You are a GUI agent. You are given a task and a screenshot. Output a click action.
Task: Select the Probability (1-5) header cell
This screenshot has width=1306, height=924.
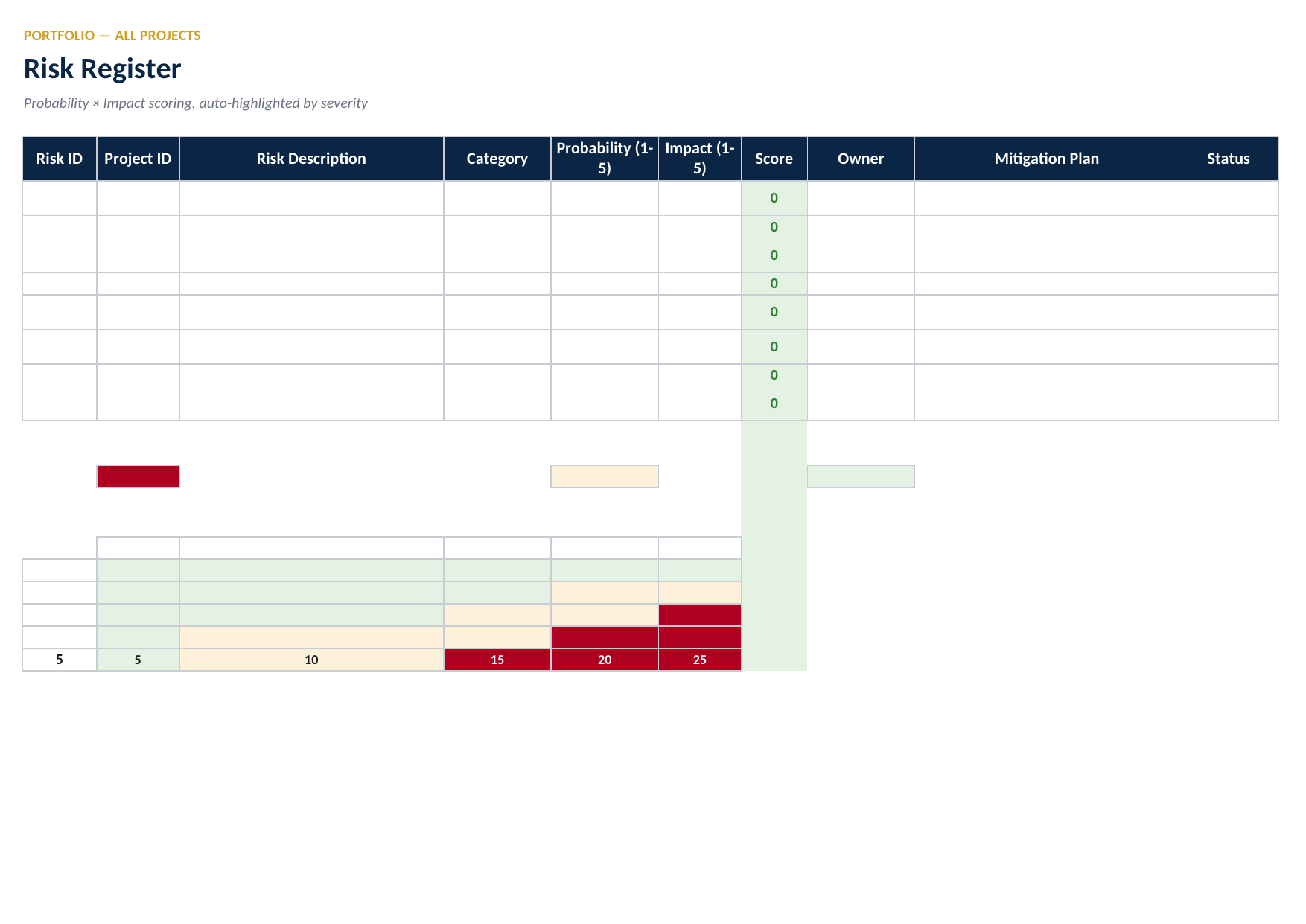605,159
